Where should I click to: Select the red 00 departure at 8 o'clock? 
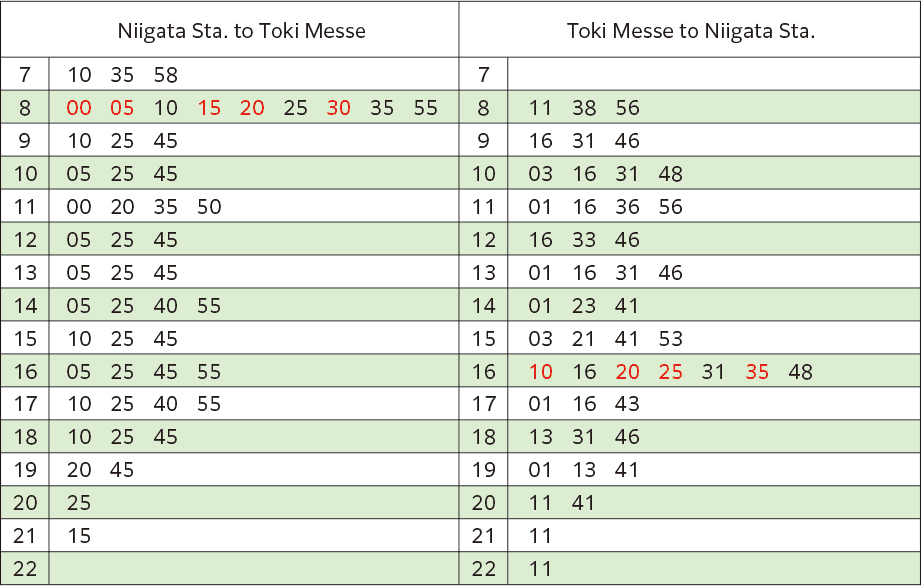[x=79, y=108]
